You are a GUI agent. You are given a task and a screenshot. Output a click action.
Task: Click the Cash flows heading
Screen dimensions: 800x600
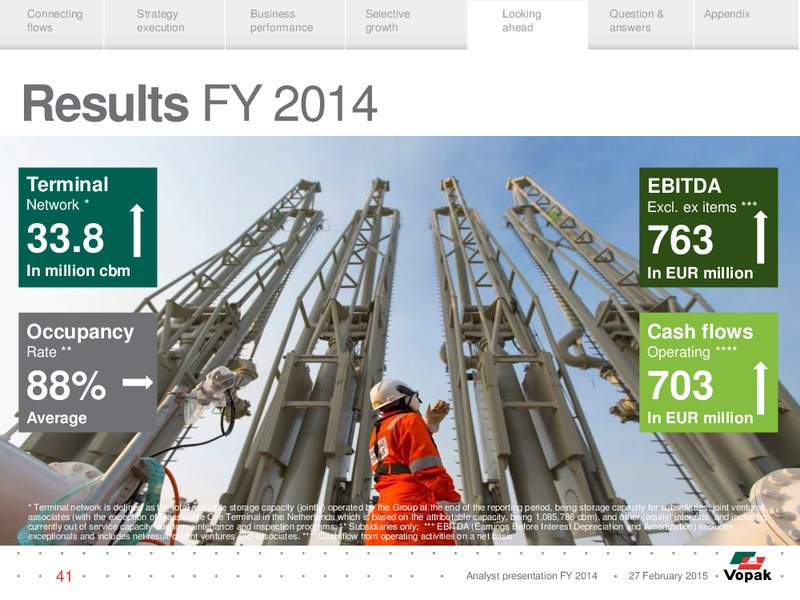(x=700, y=332)
